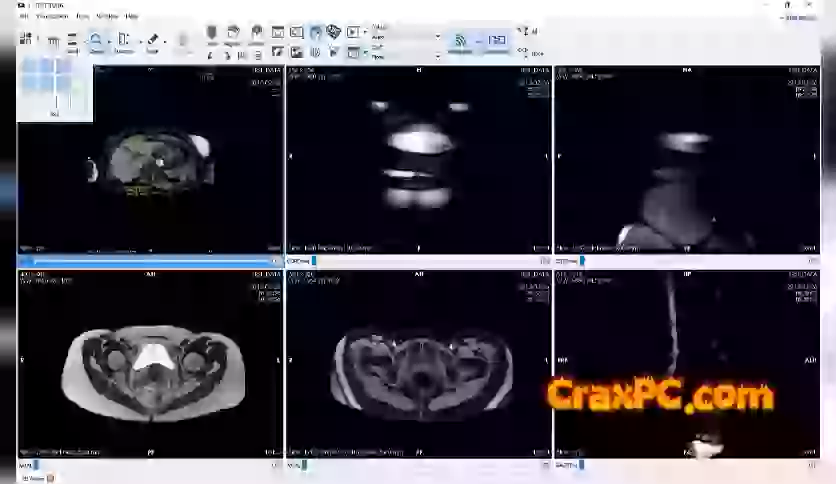Click the shield-shaped icon in the toolbar
This screenshot has width=836, height=484.
coord(212,33)
